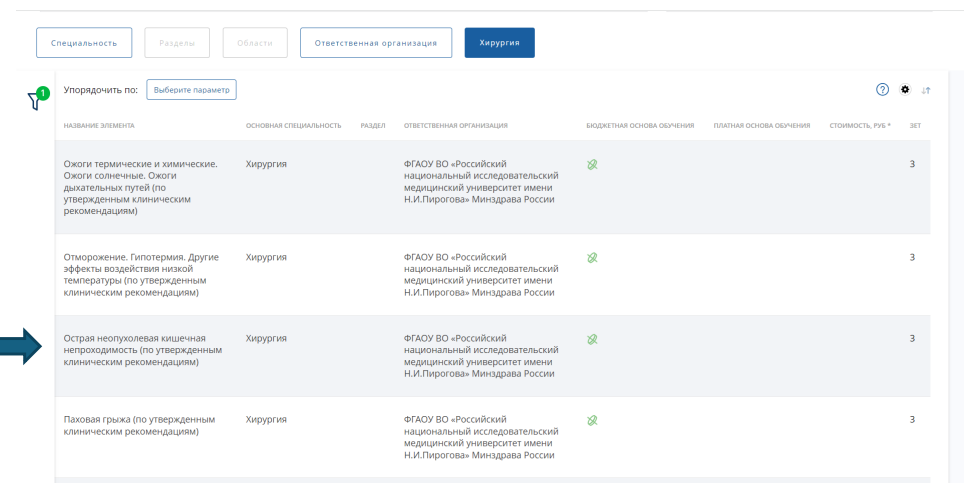The image size is (964, 489).
Task: Toggle sort direction arrows icon
Action: 926,90
